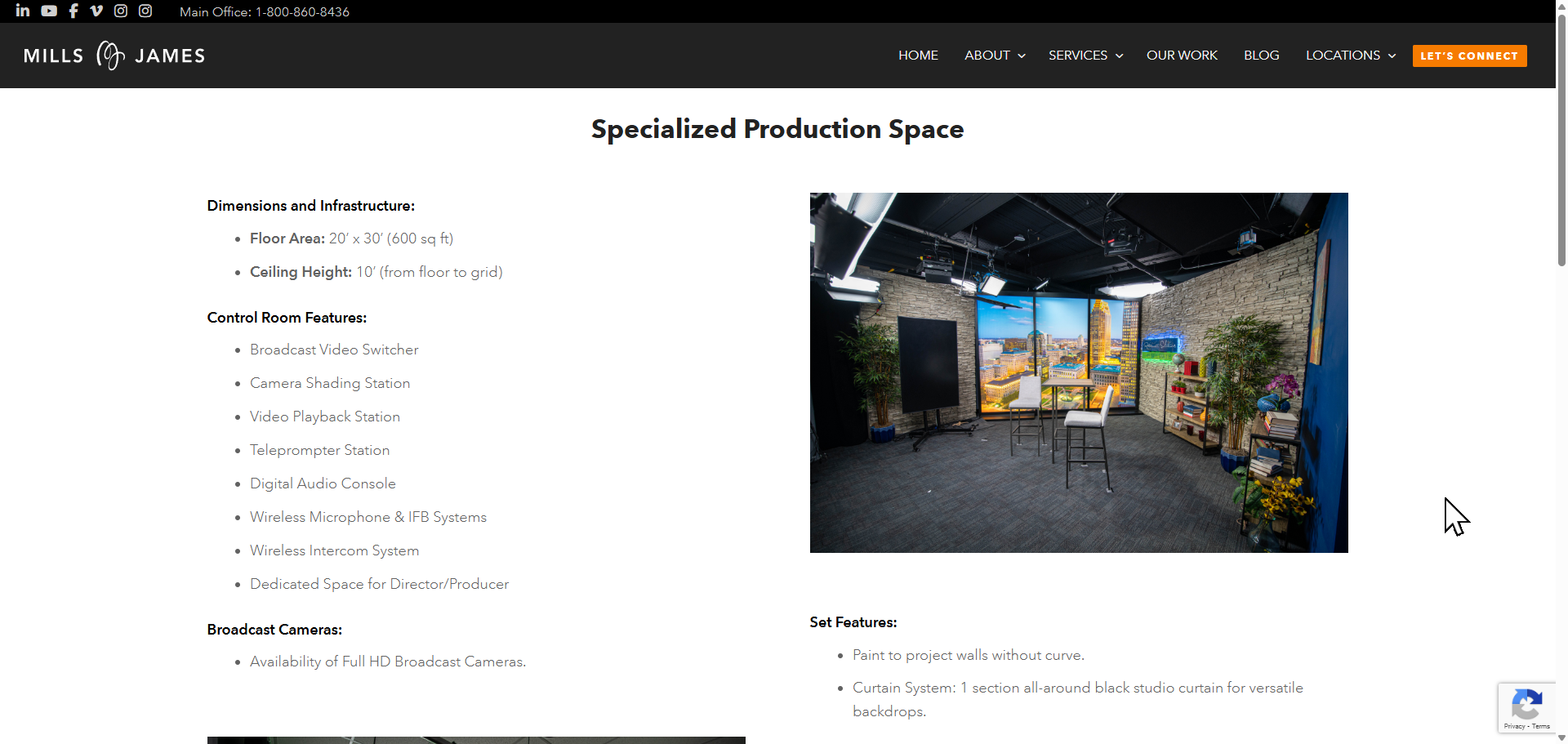Call the Main Office phone number

tap(265, 11)
